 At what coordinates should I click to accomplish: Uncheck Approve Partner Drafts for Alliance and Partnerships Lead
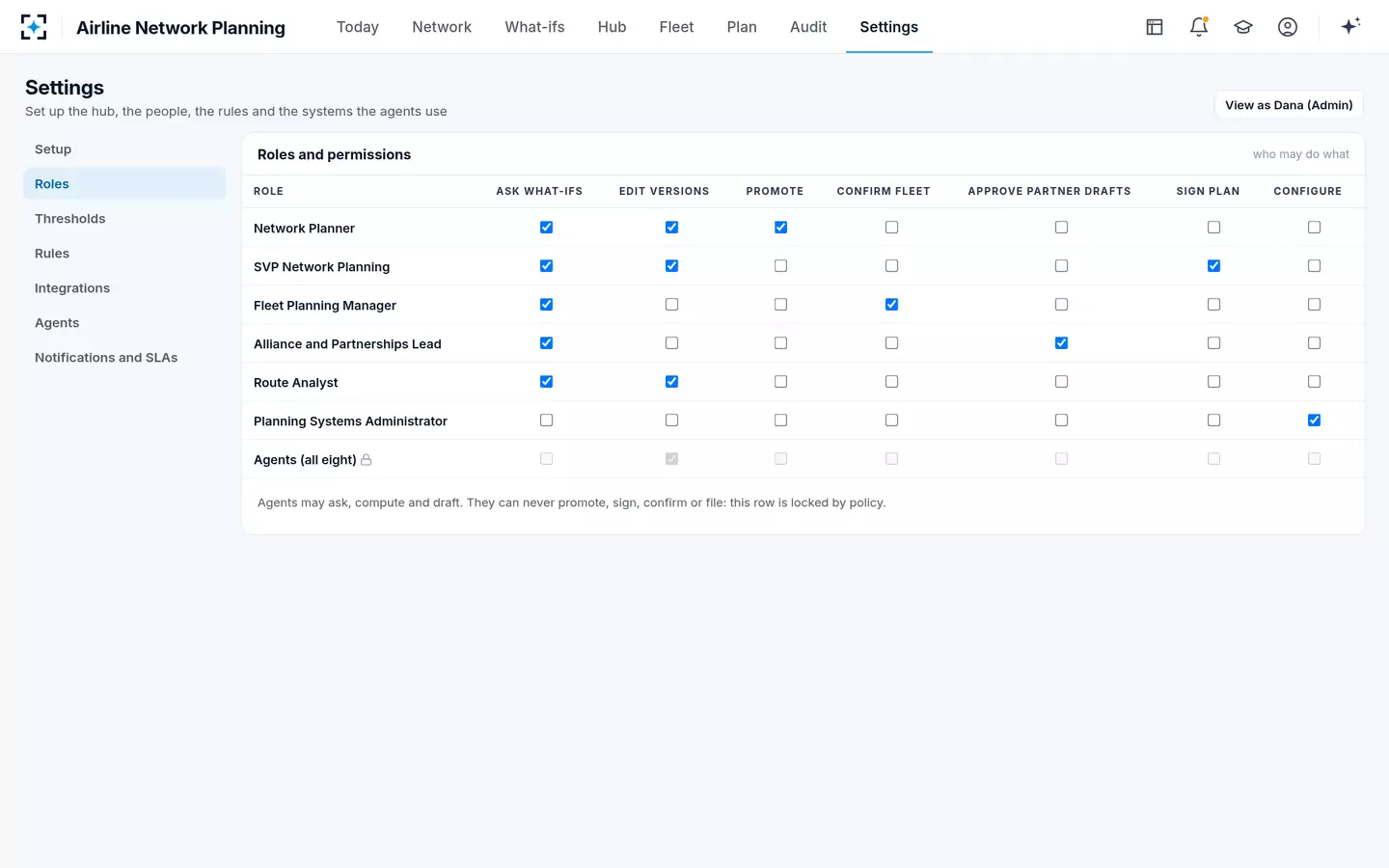click(1062, 343)
